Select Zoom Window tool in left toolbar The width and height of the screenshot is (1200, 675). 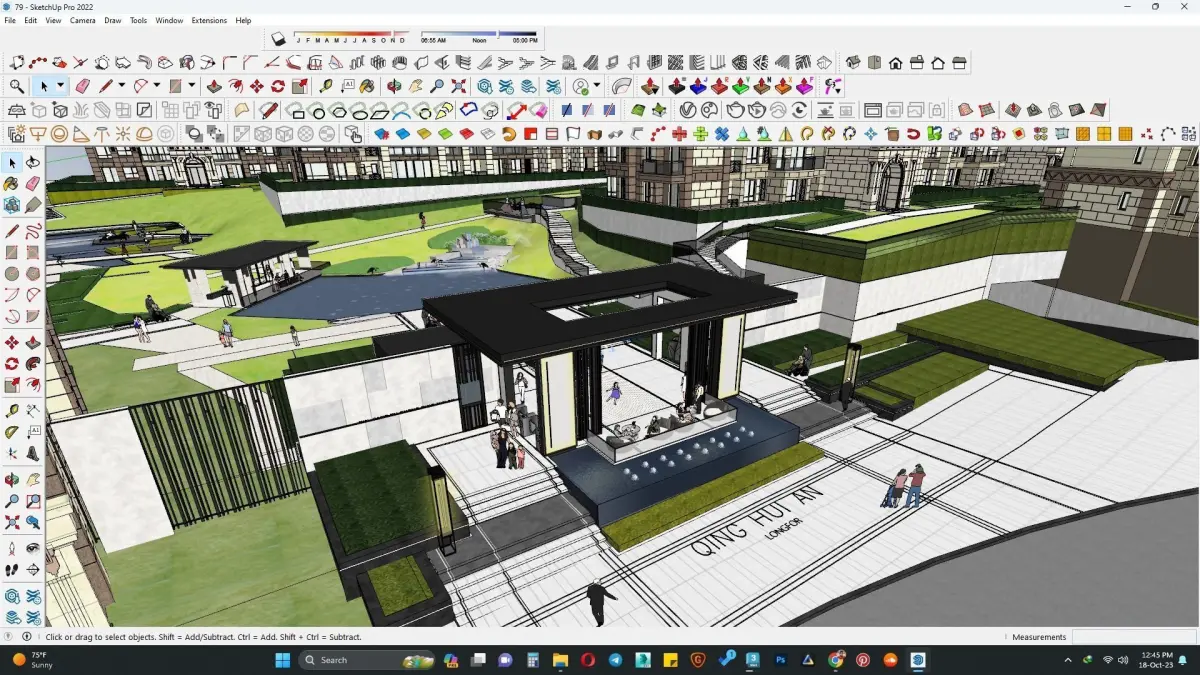pyautogui.click(x=33, y=501)
